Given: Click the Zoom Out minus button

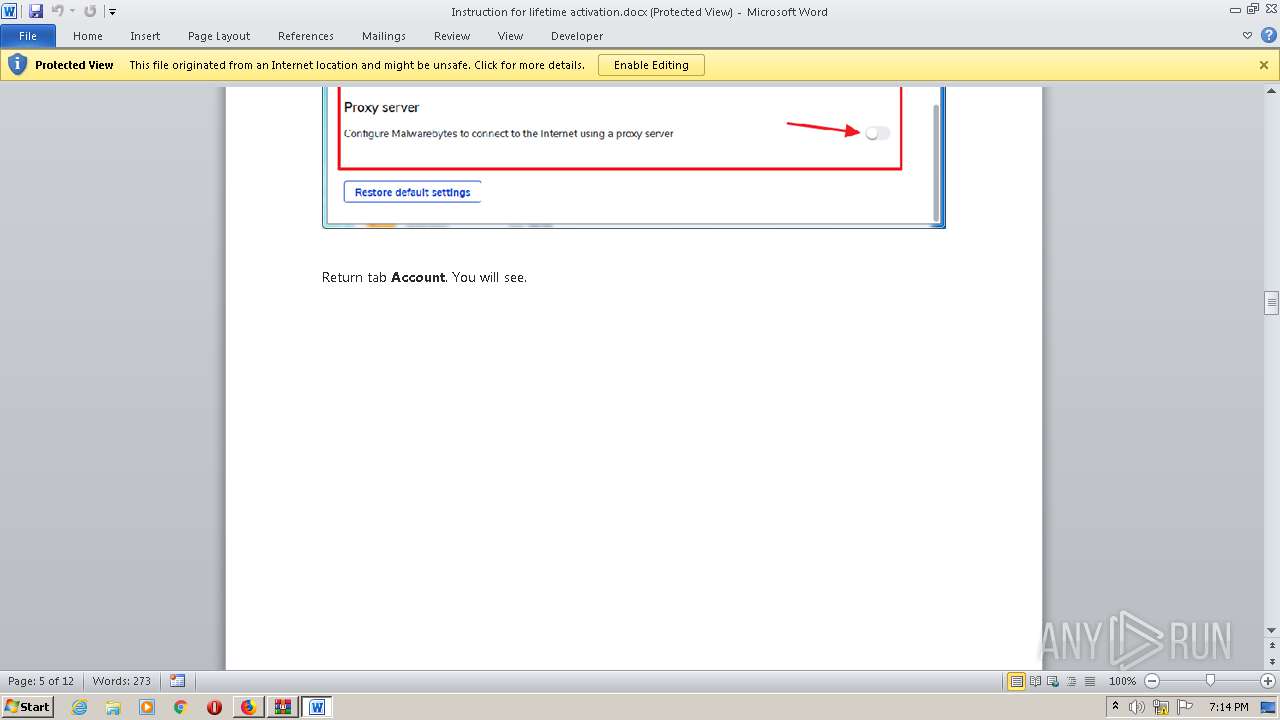Looking at the screenshot, I should 1151,681.
